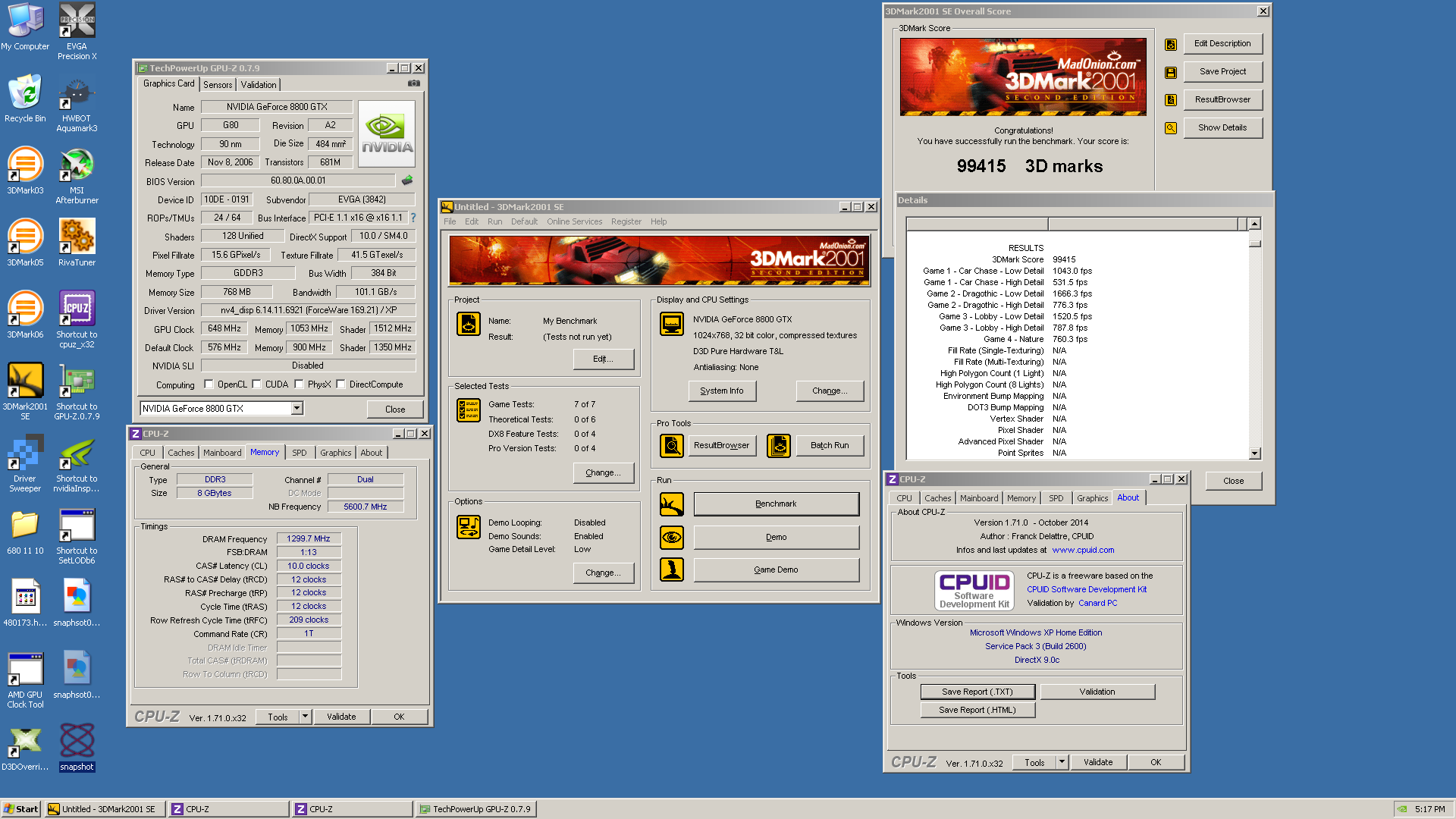1456x819 pixels.
Task: Click GPU-Z screenshot camera icon
Action: pyautogui.click(x=413, y=84)
